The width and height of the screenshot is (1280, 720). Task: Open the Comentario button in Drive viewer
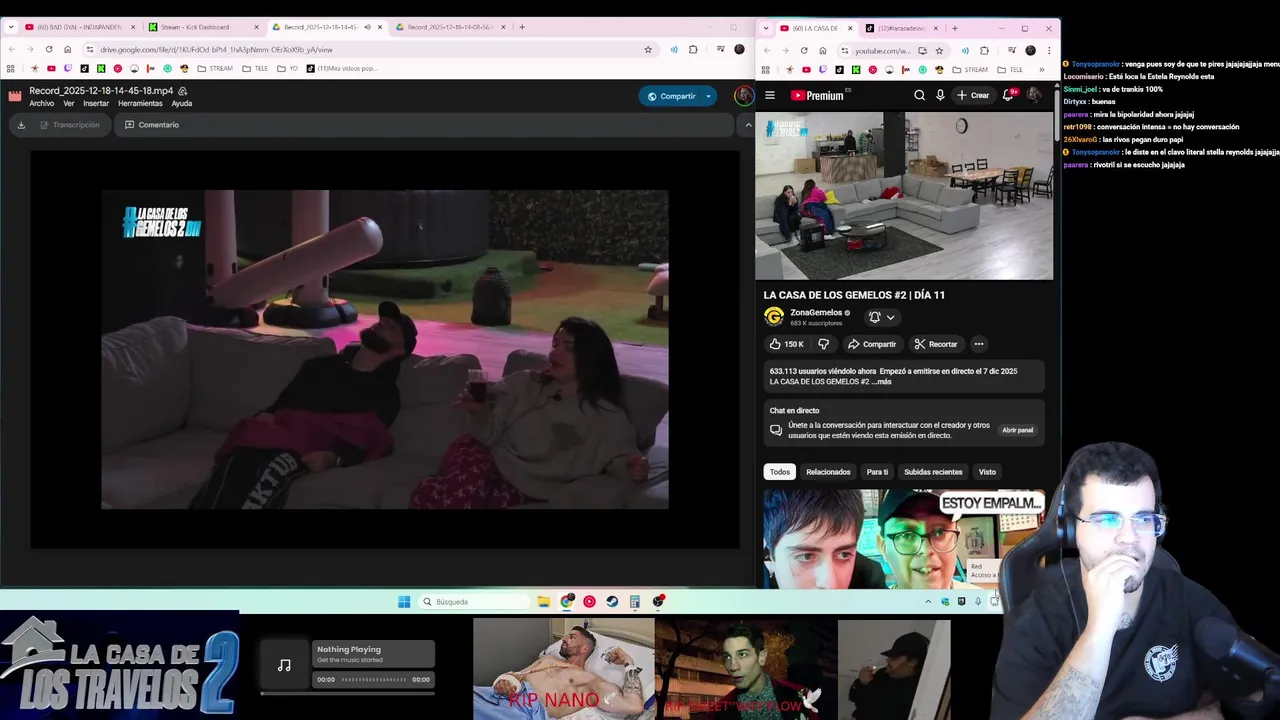[x=152, y=125]
